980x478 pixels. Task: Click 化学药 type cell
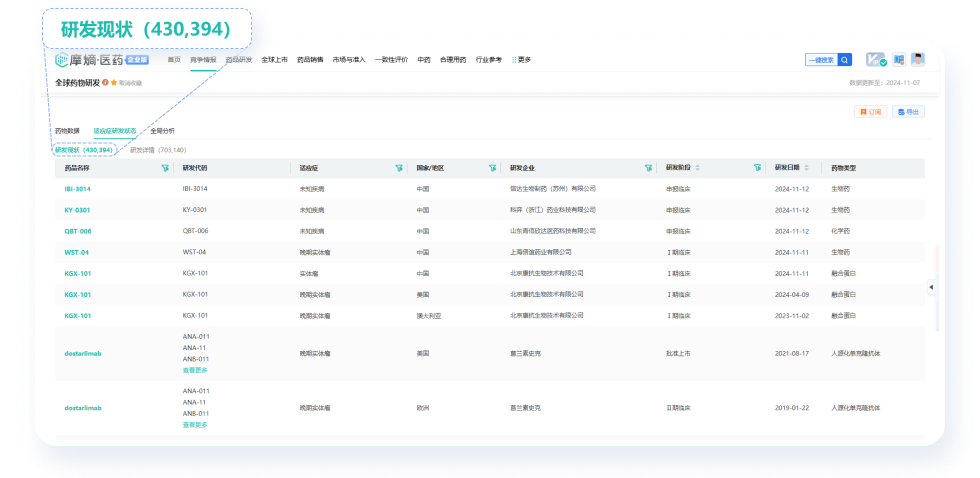point(841,231)
